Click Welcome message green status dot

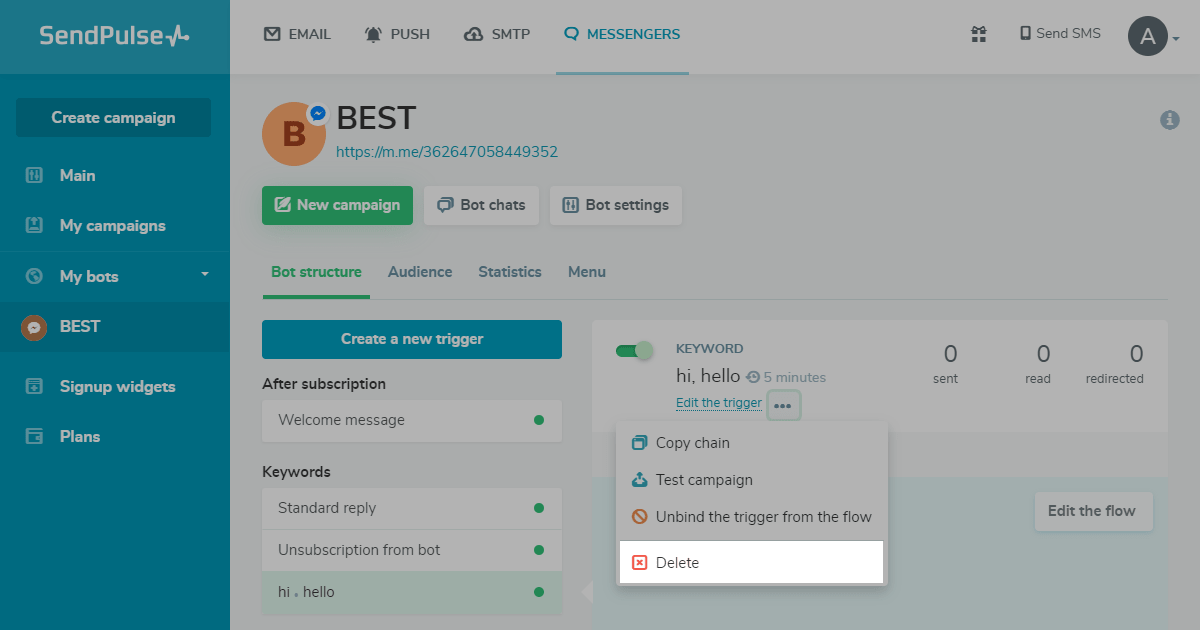539,420
